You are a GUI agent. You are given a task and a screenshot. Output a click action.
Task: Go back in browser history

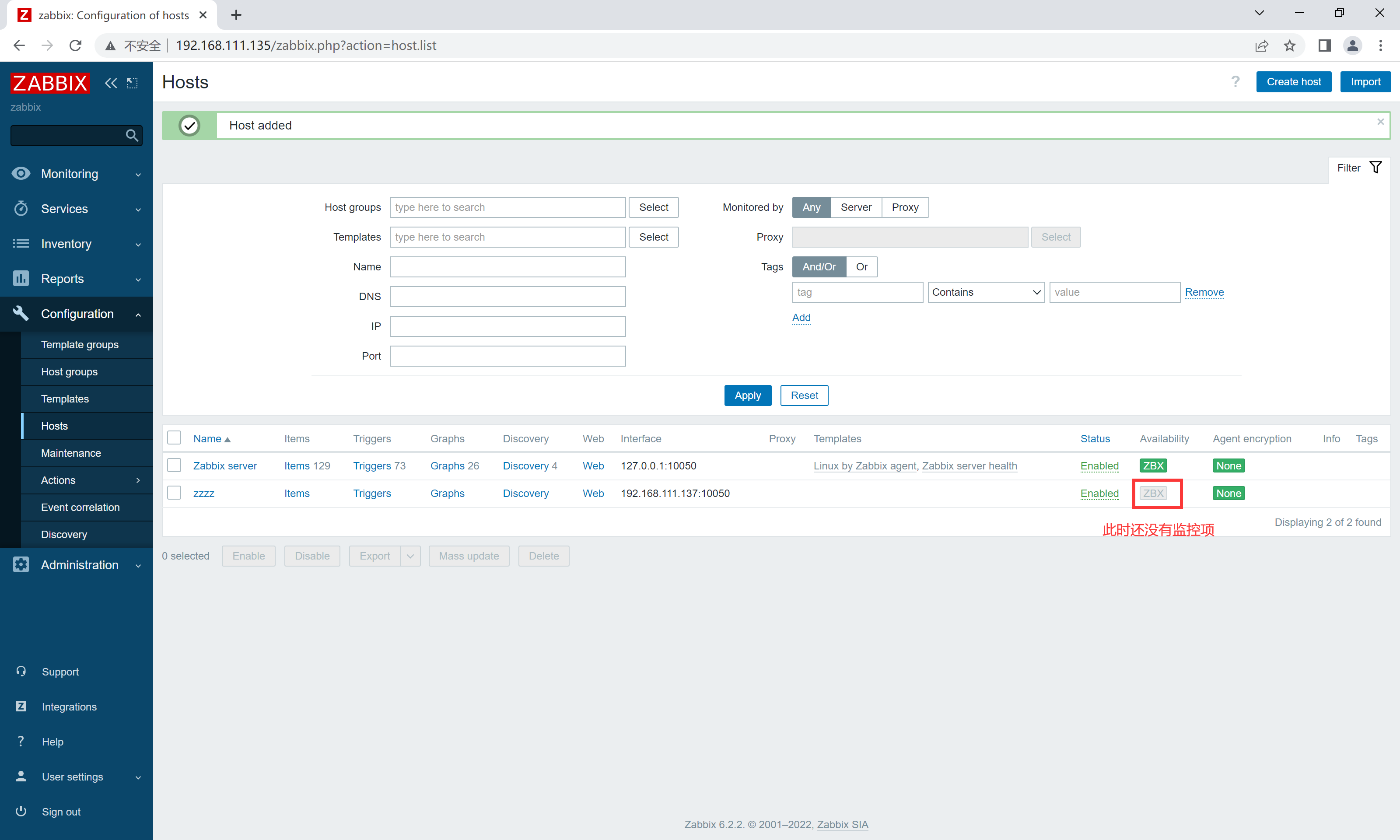[x=19, y=45]
